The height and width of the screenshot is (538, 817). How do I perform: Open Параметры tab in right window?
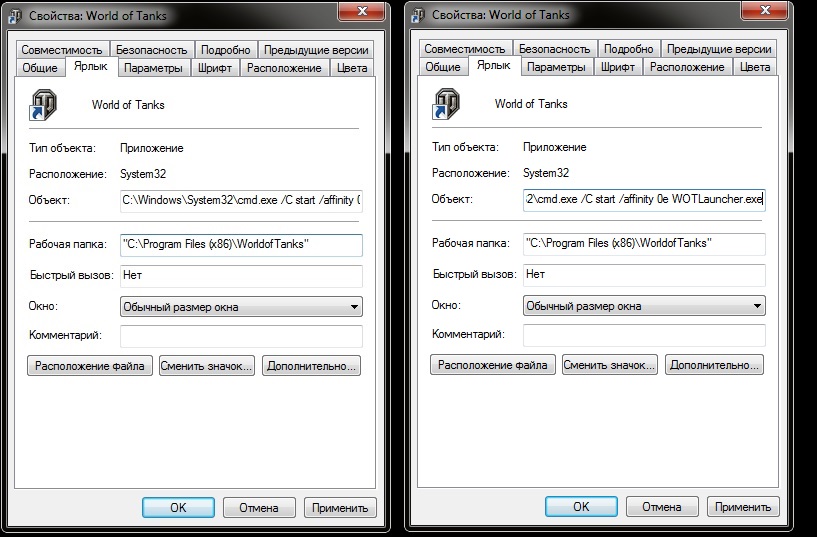pos(556,67)
